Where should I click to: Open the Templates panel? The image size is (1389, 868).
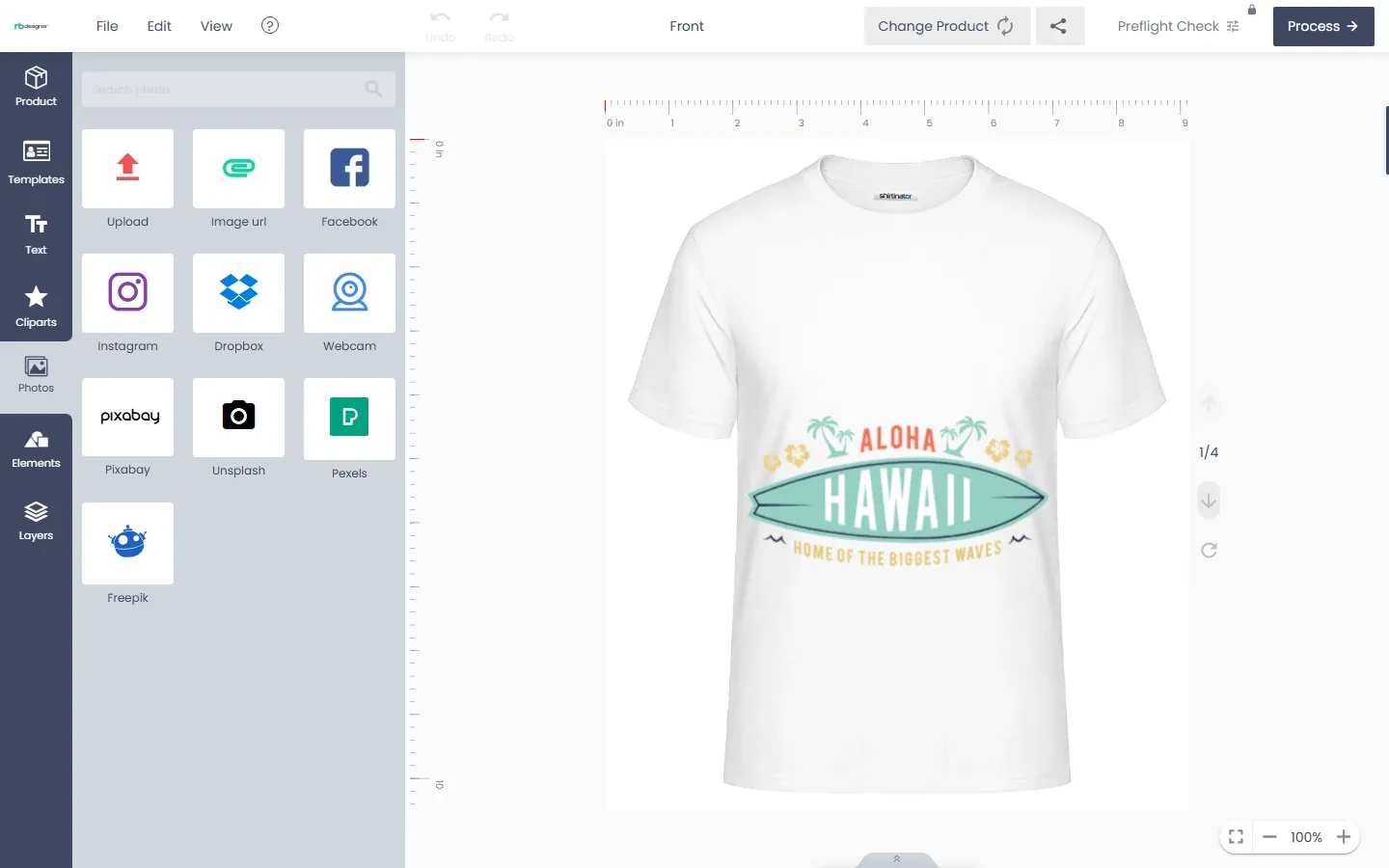click(36, 162)
